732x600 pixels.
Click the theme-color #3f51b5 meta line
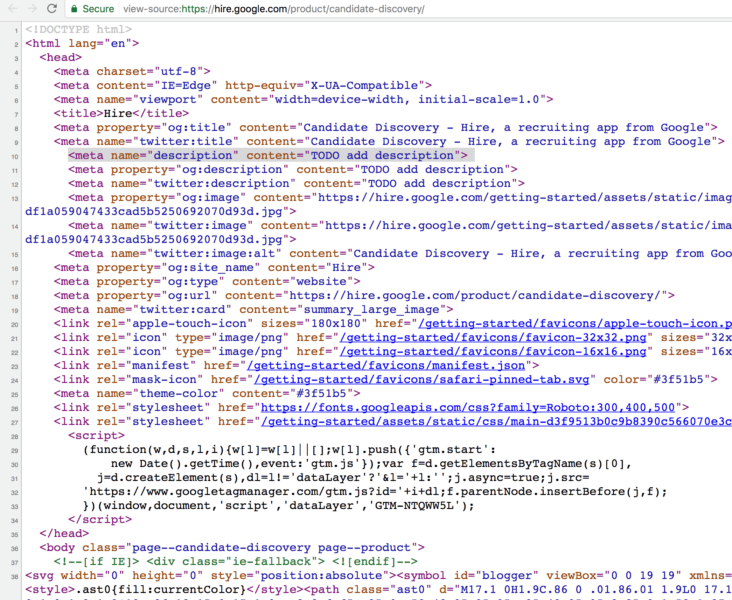pyautogui.click(x=207, y=394)
